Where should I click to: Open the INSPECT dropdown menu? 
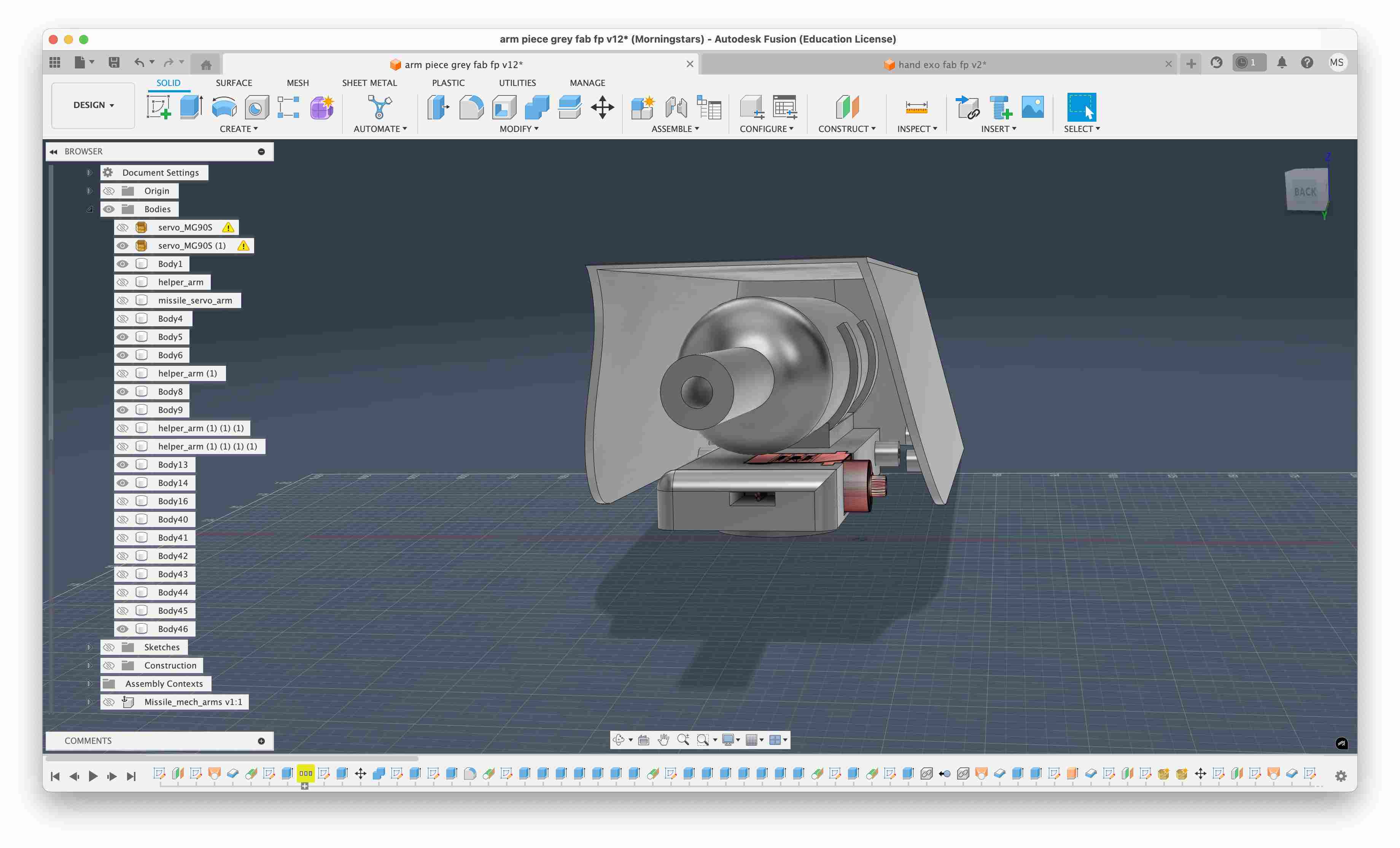[917, 129]
